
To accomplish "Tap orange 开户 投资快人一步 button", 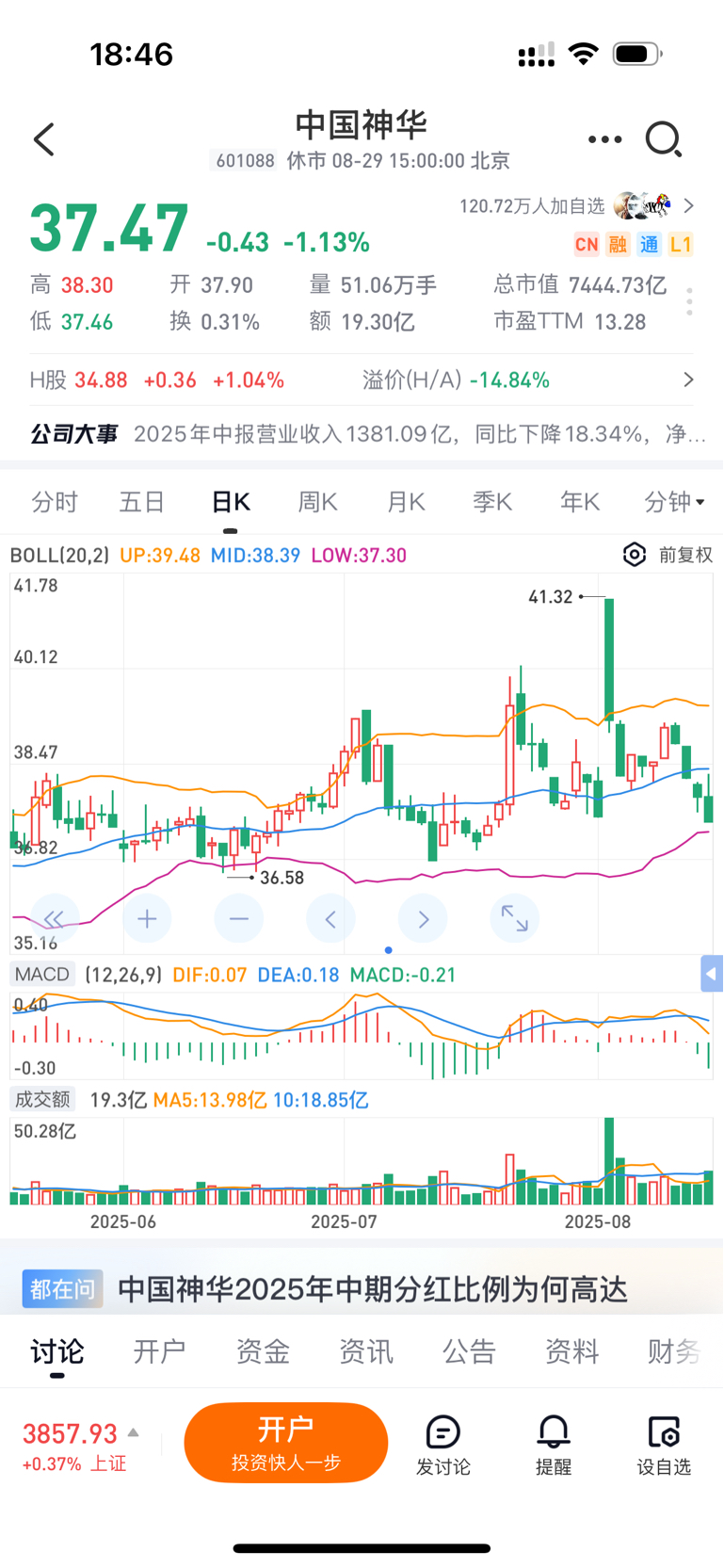I will 286,1442.
